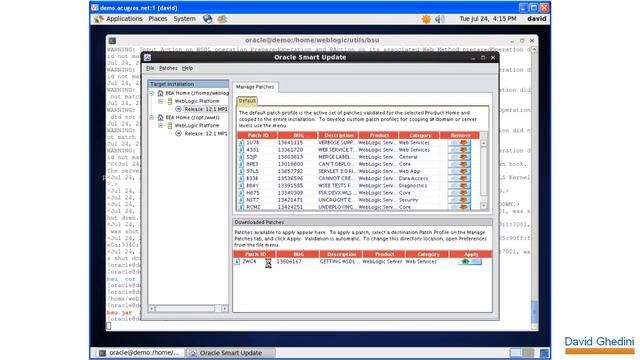Open the Help menu in Smart Update
The width and height of the screenshot is (640, 360).
tap(187, 68)
